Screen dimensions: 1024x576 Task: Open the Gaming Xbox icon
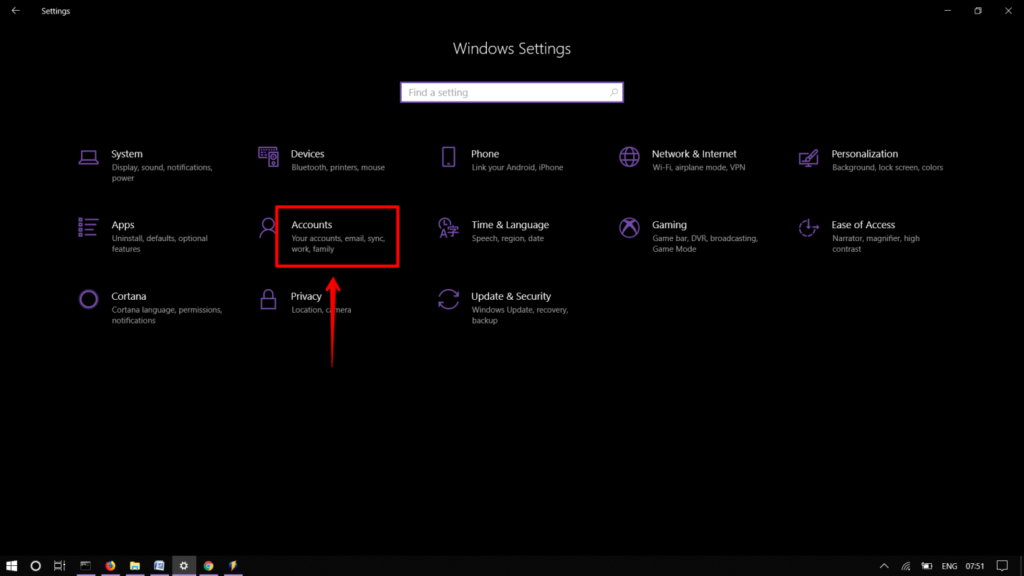coord(629,227)
